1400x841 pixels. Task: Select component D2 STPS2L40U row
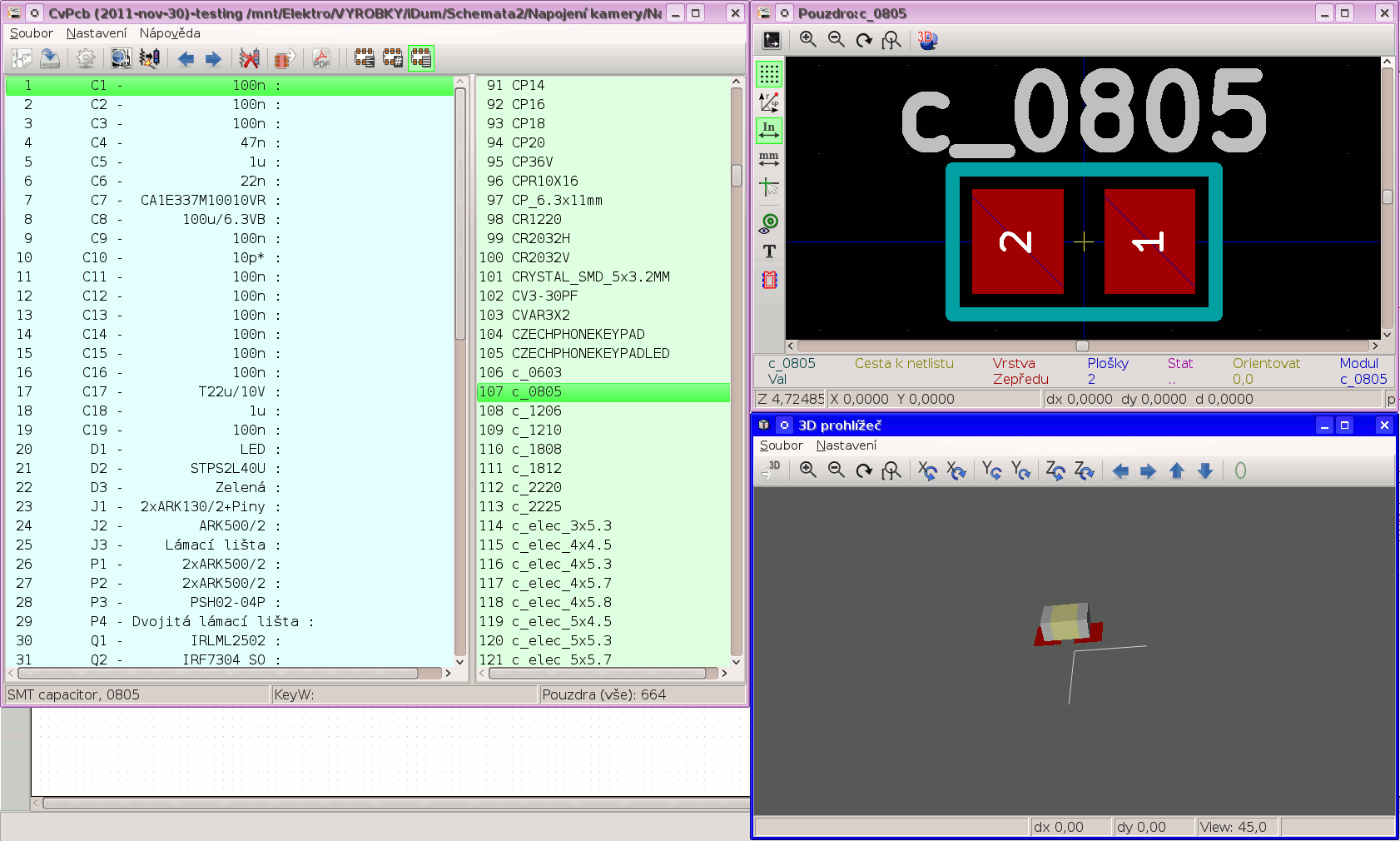[x=230, y=468]
